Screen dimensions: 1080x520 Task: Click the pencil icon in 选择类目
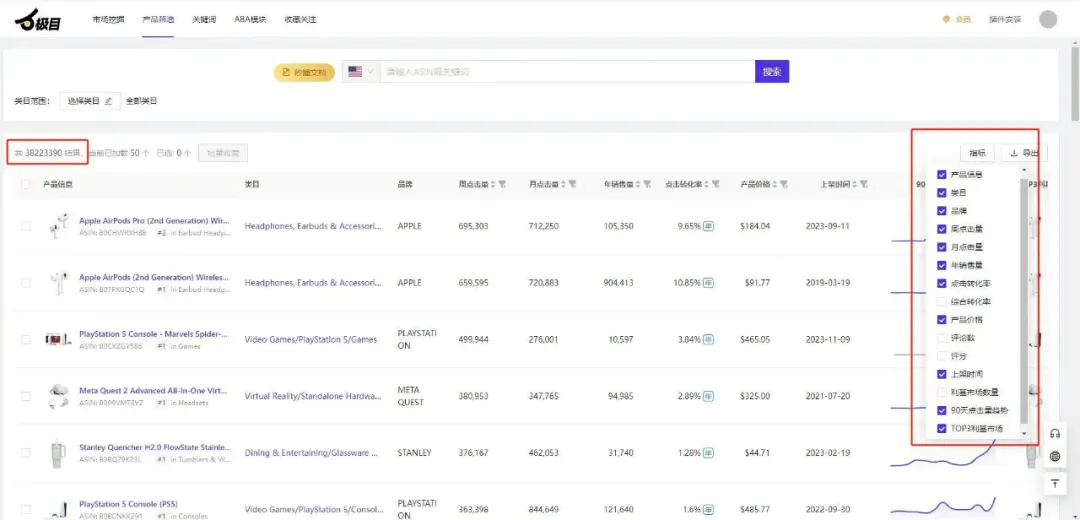pyautogui.click(x=108, y=101)
